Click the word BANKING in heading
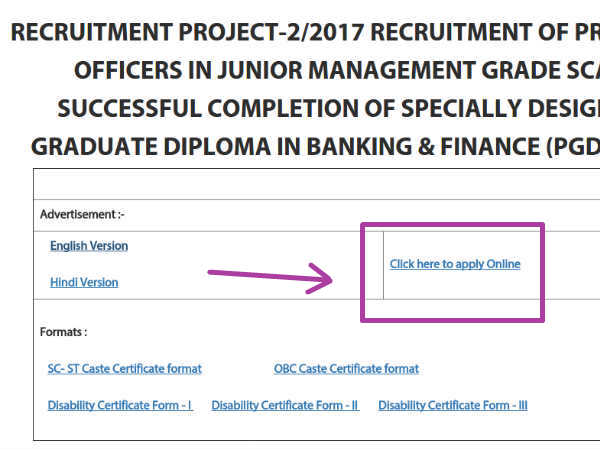Screen dimensions: 600x450 pyautogui.click(x=359, y=147)
